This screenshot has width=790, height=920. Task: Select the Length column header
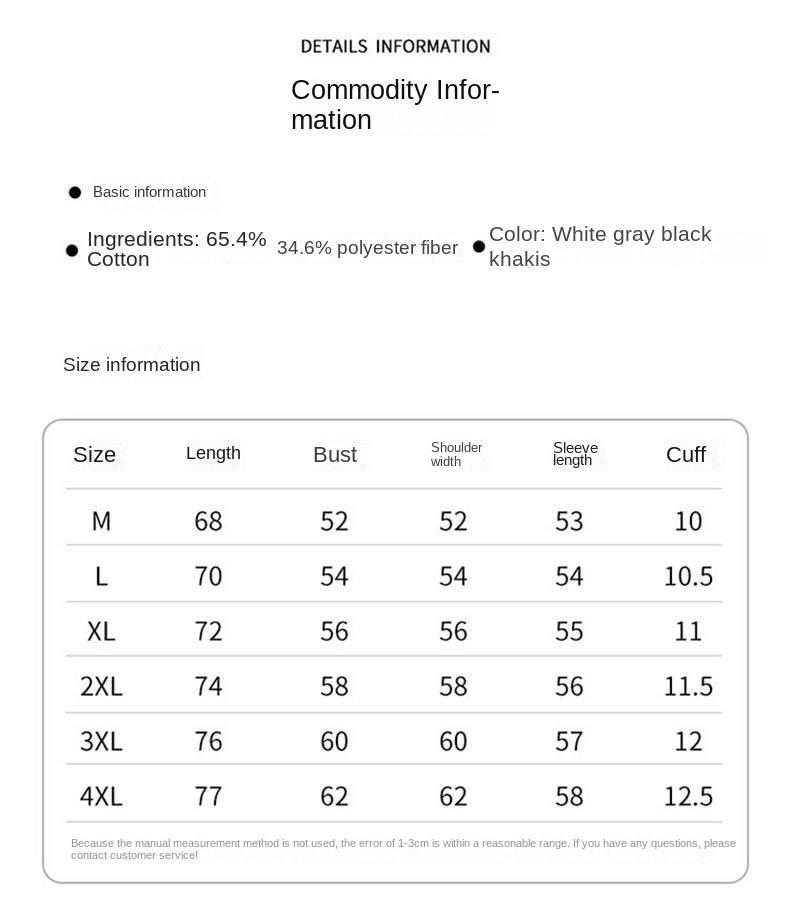tap(213, 453)
